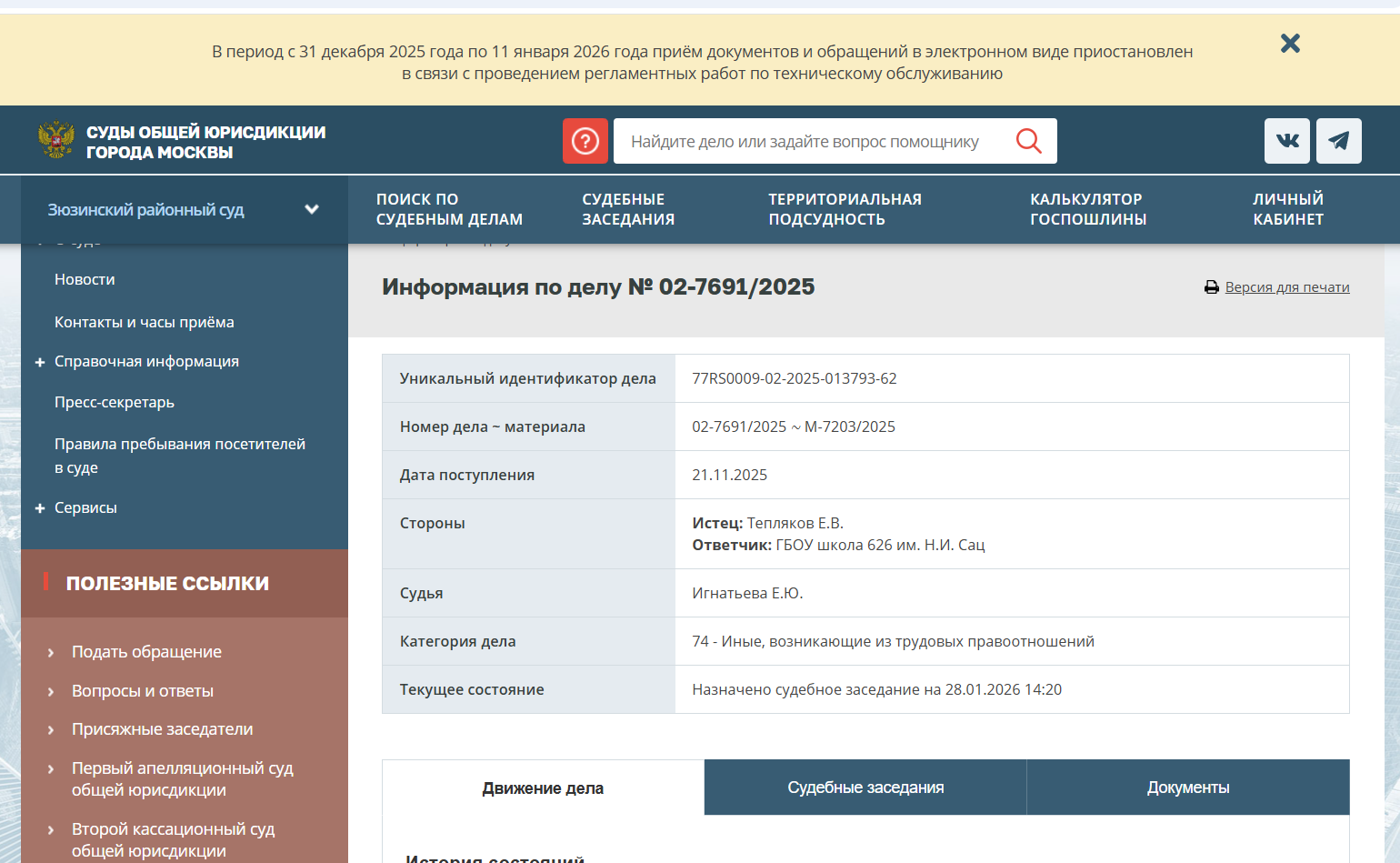Click the Версия для печати link

pyautogui.click(x=1286, y=287)
